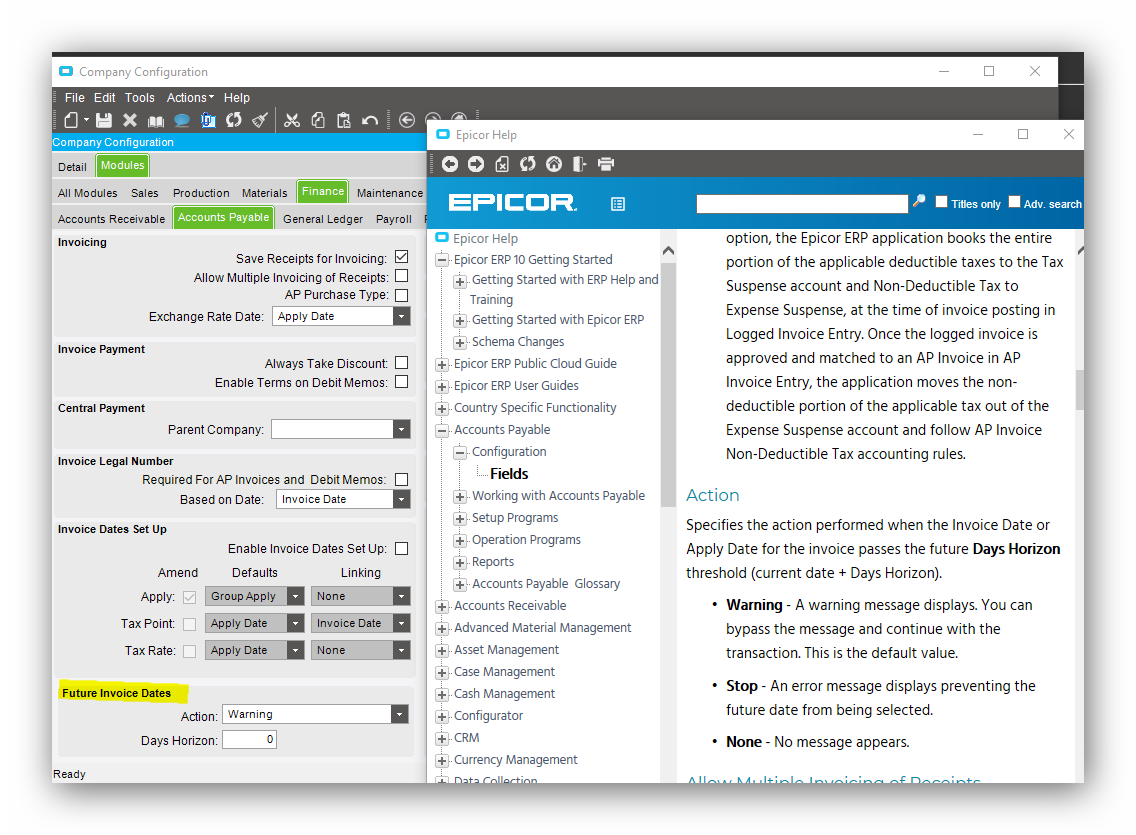Select the Production modules tab
Image resolution: width=1136 pixels, height=835 pixels.
coord(201,193)
